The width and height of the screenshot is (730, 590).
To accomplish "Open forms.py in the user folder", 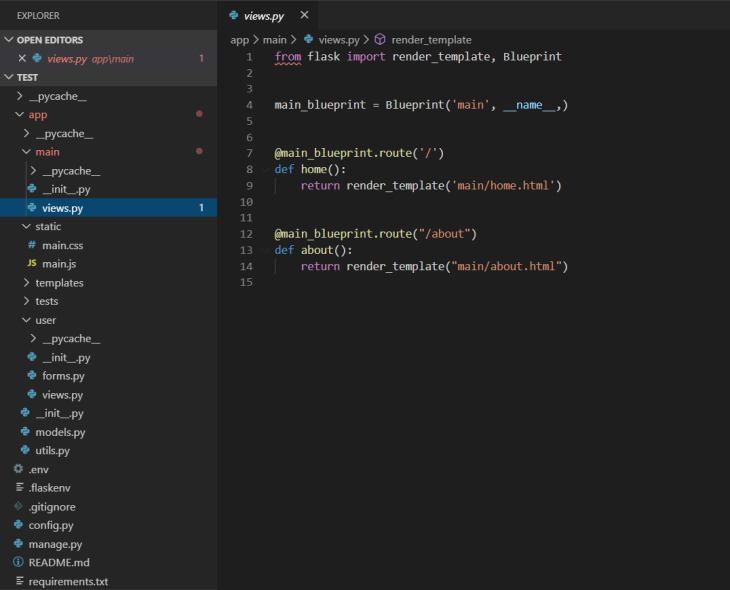I will click(x=63, y=376).
